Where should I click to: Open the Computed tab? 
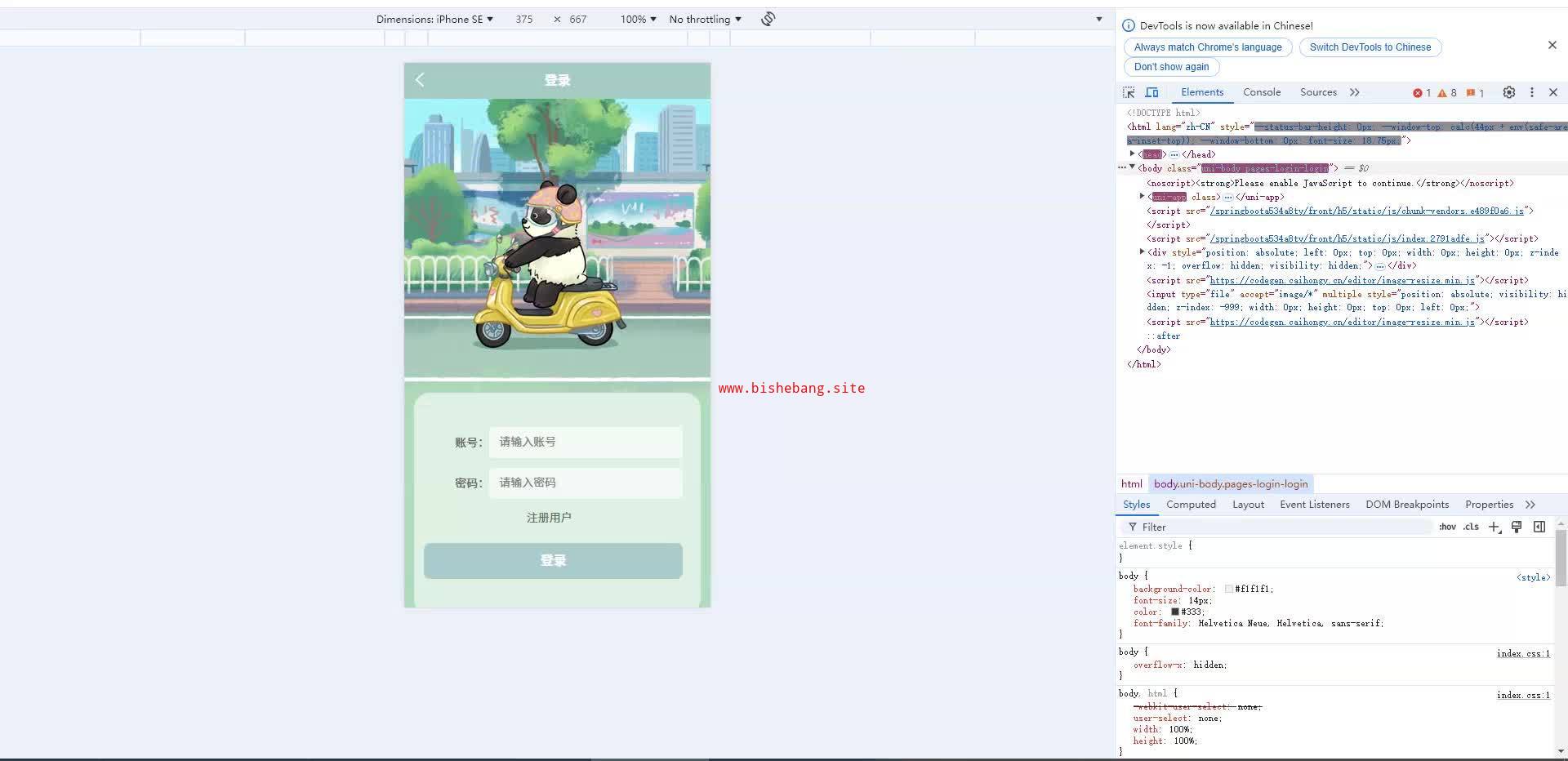click(x=1191, y=505)
